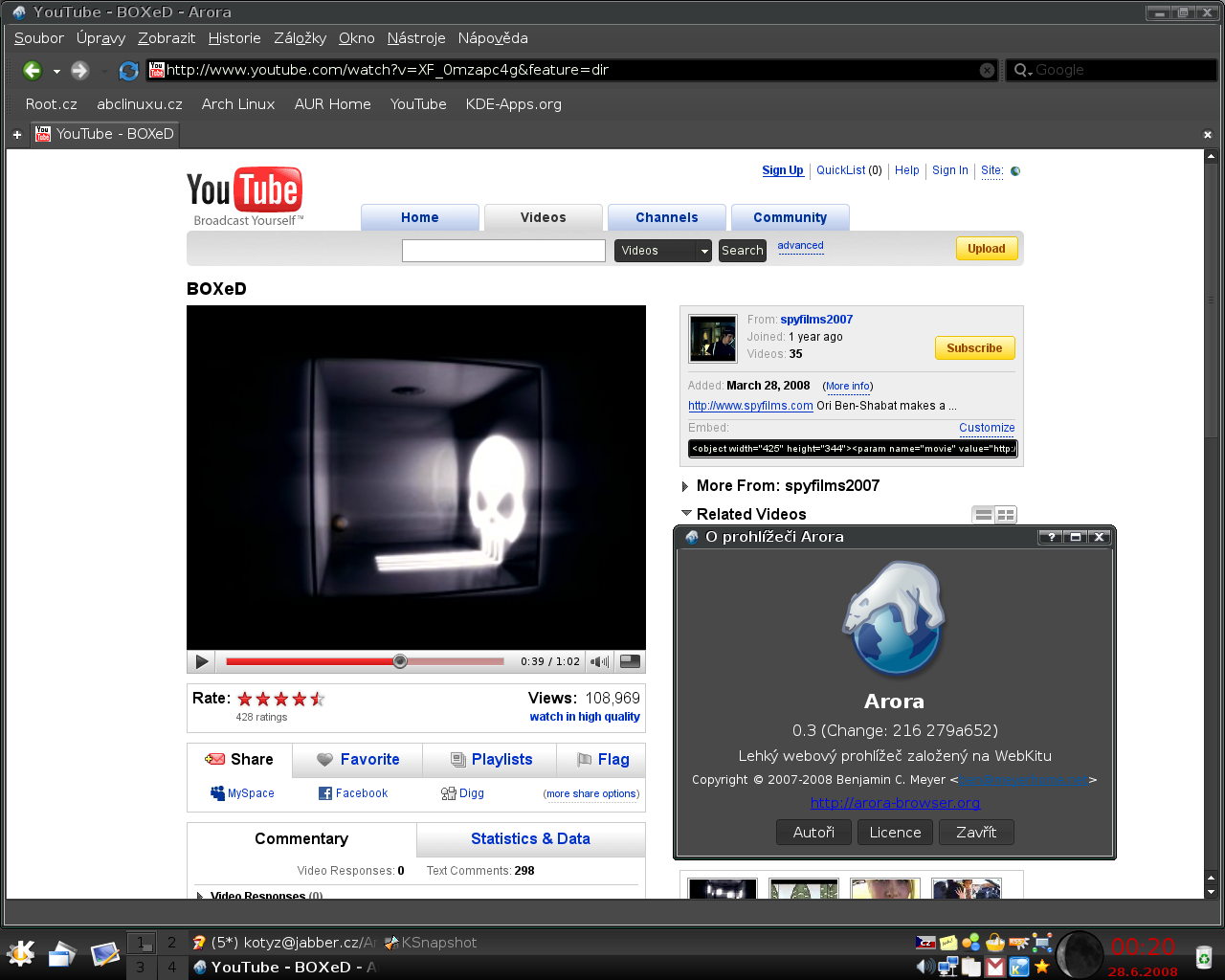This screenshot has width=1225, height=980.
Task: Open the Arch Linux bookmark
Action: tap(238, 104)
